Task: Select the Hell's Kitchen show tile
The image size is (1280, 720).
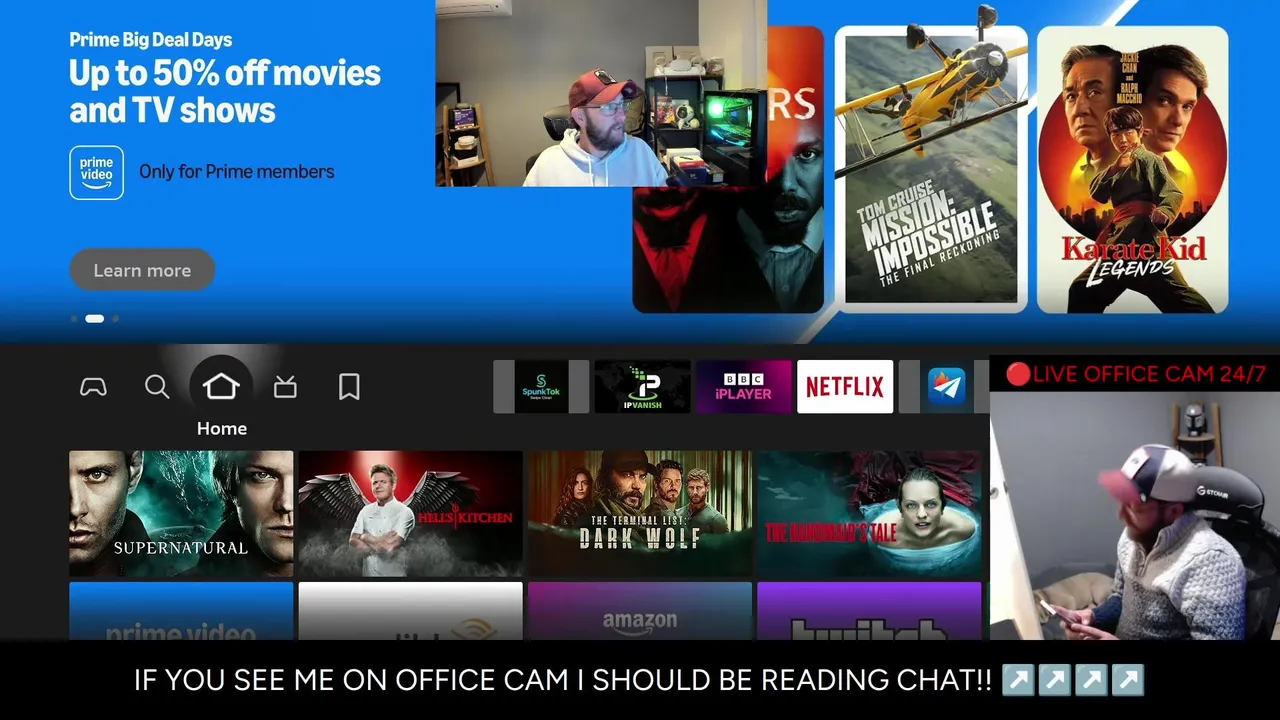Action: click(410, 514)
